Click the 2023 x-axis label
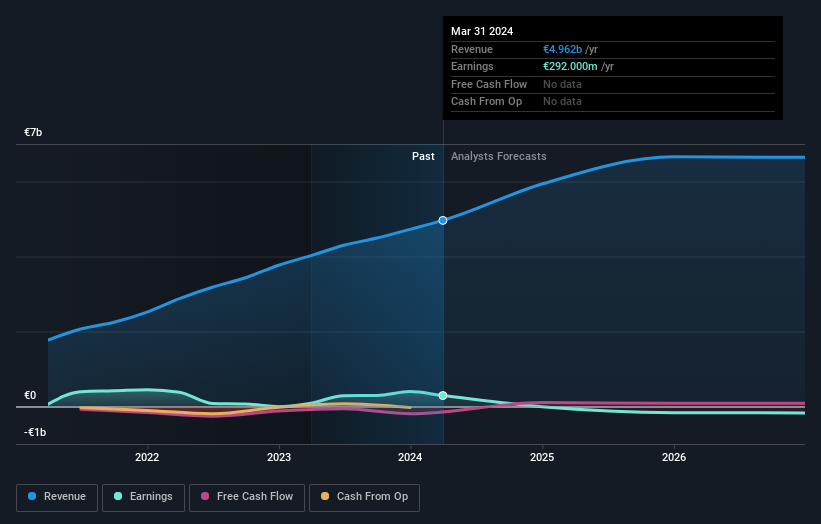Image resolution: width=821 pixels, height=524 pixels. pyautogui.click(x=279, y=457)
